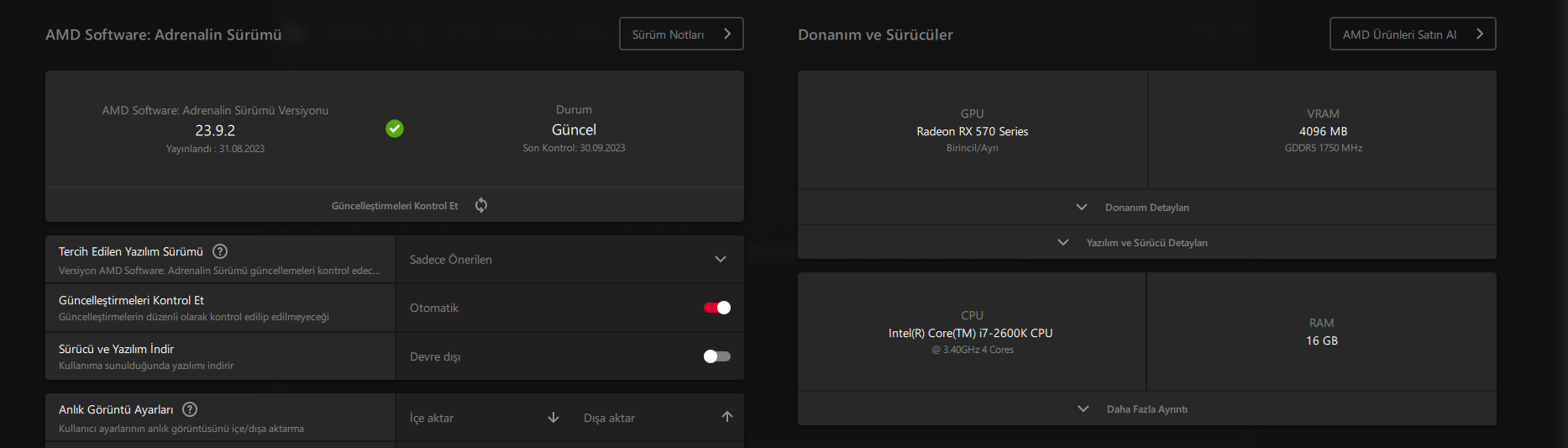The width and height of the screenshot is (1568, 448).
Task: Click AMD Software: Adrenalin Sürümü heading
Action: 164,34
